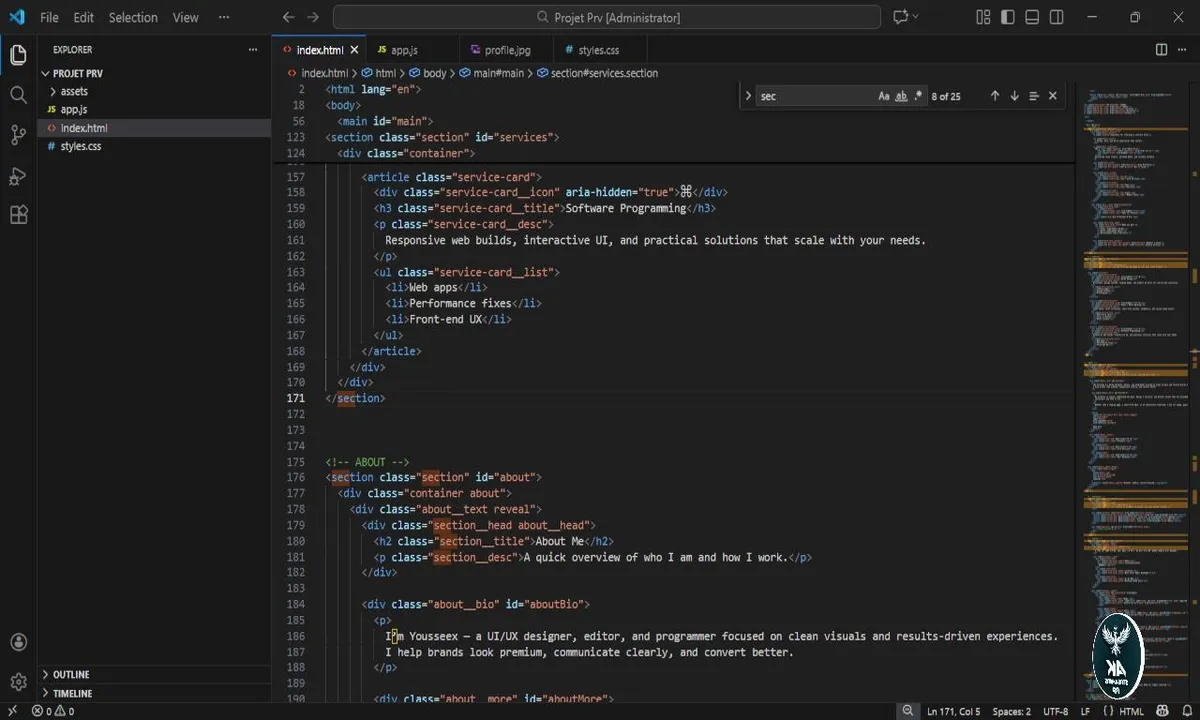Switch to the styles.css tab
Viewport: 1200px width, 720px height.
599,50
